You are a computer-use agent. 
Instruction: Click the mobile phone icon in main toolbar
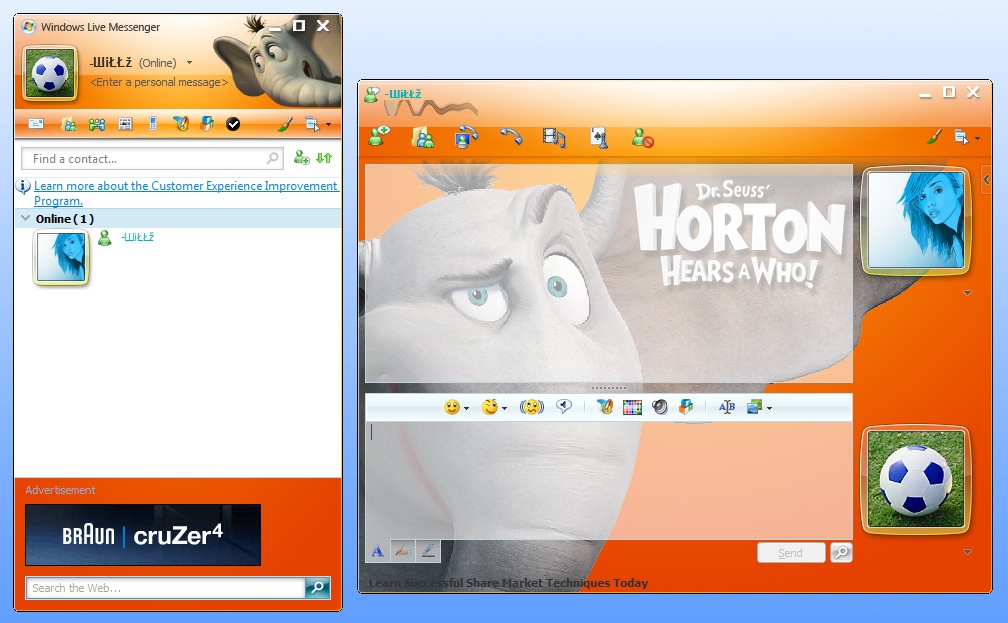pos(153,123)
